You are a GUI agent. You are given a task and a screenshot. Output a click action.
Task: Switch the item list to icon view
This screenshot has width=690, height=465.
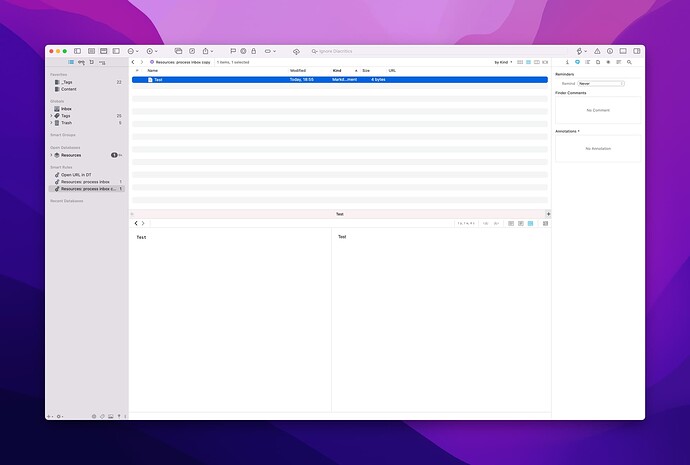click(520, 62)
